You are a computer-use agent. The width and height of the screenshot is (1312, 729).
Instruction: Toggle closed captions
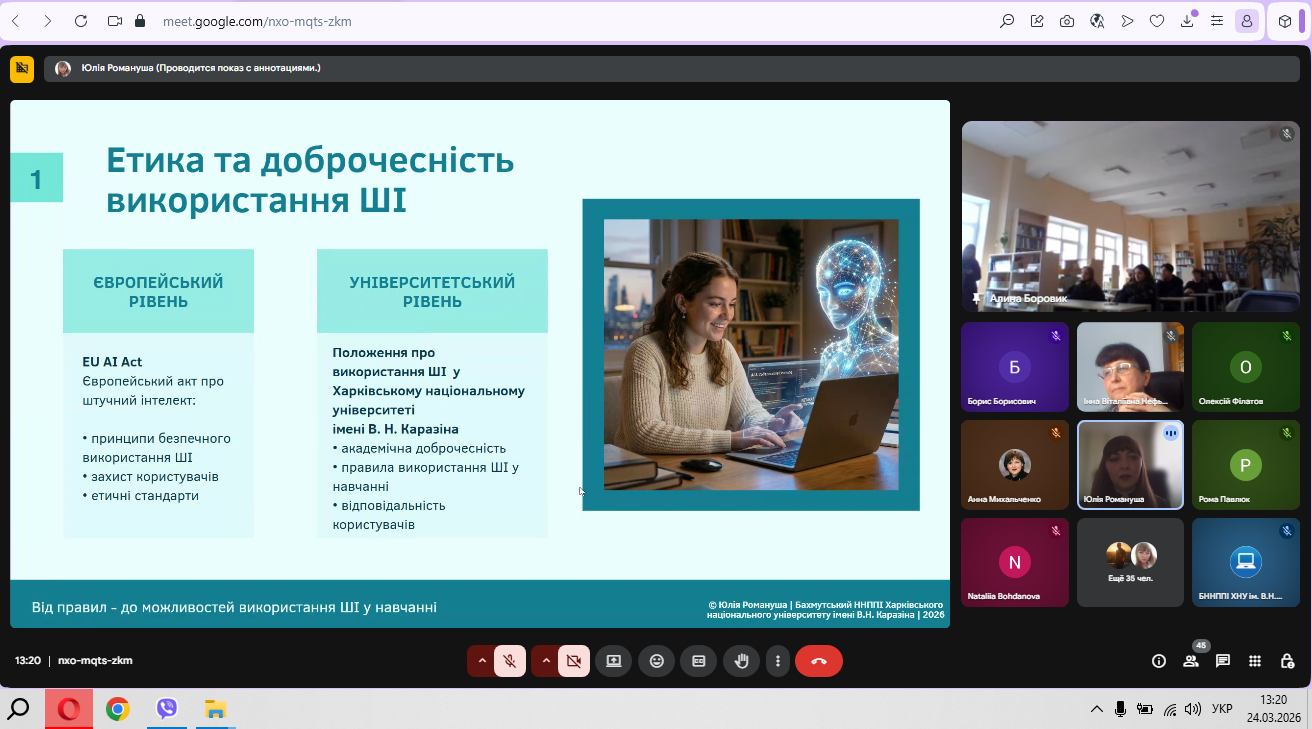[x=699, y=661]
